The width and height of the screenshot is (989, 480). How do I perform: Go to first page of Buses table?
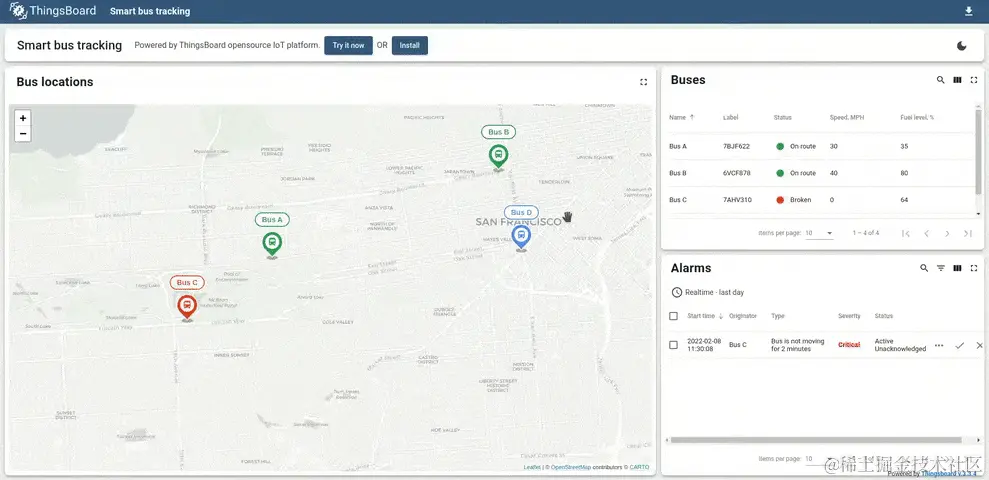(x=906, y=233)
